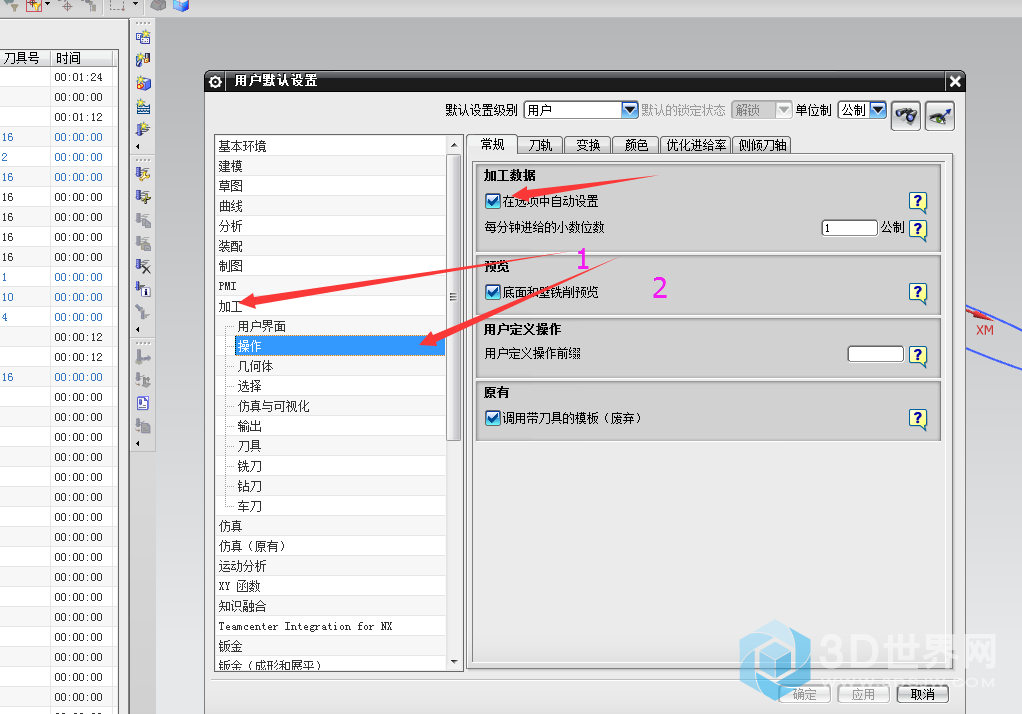The width and height of the screenshot is (1022, 714).
Task: Click the binoculars search defaults icon
Action: tap(906, 116)
